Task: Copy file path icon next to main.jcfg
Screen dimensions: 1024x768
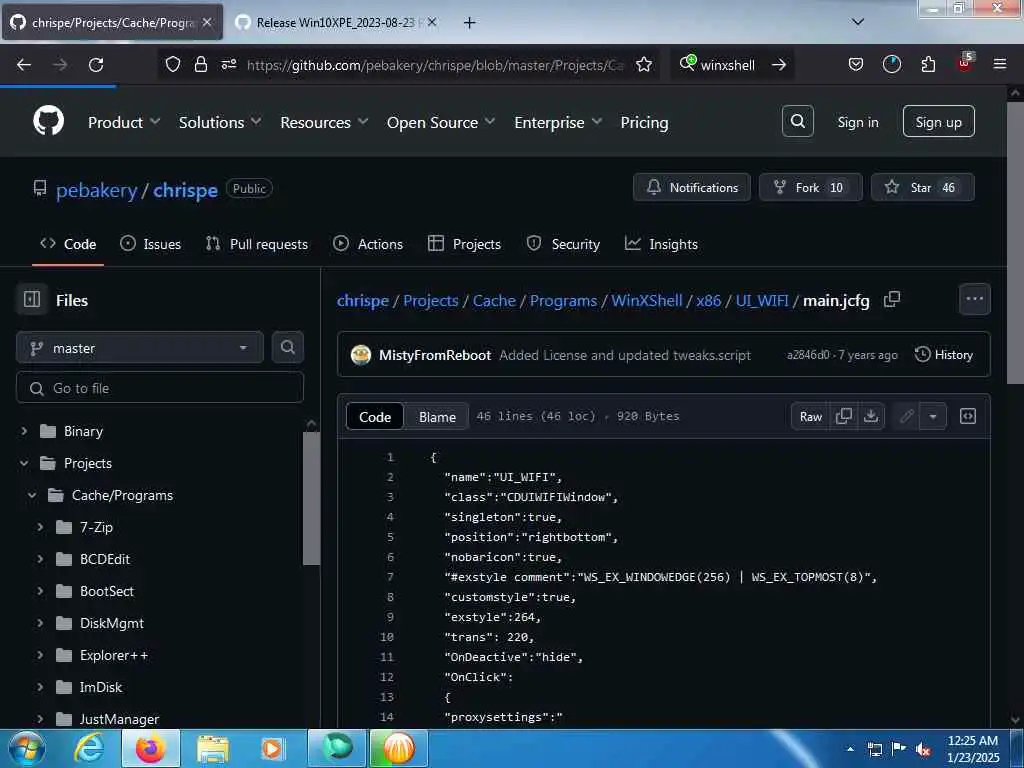Action: pyautogui.click(x=891, y=300)
